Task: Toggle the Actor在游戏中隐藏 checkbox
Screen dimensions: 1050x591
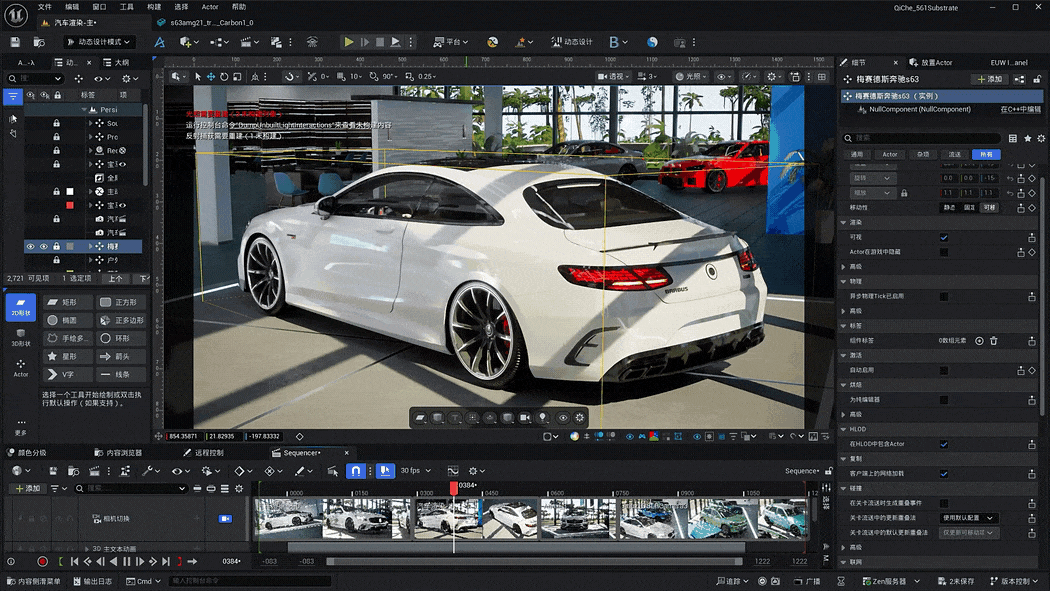Action: point(944,252)
